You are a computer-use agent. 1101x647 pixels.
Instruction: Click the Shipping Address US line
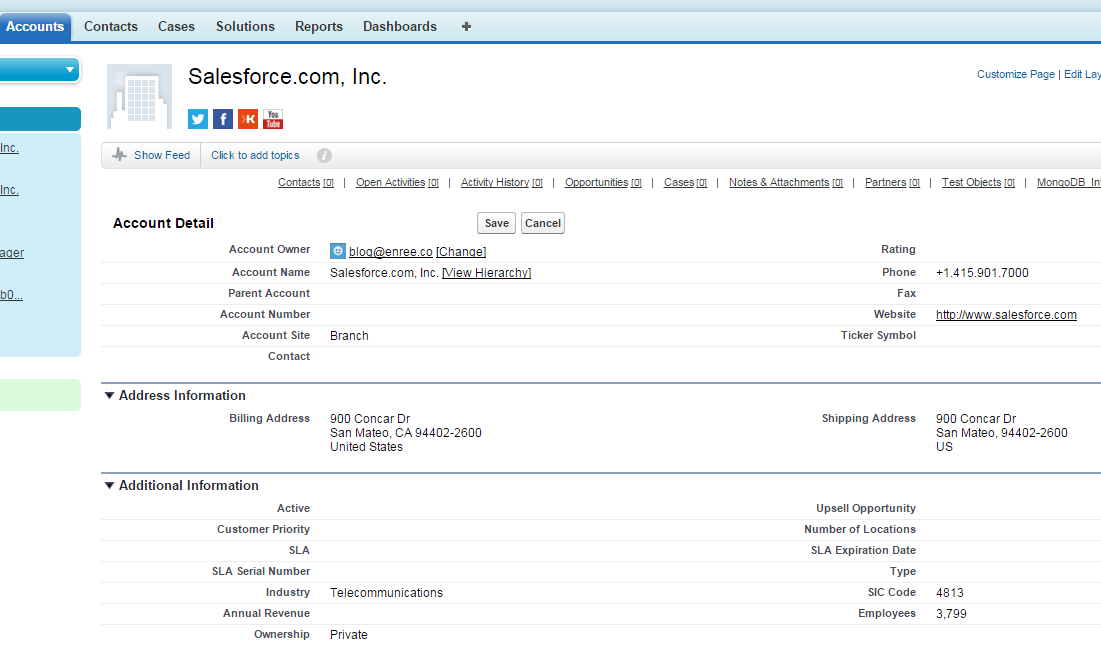944,447
